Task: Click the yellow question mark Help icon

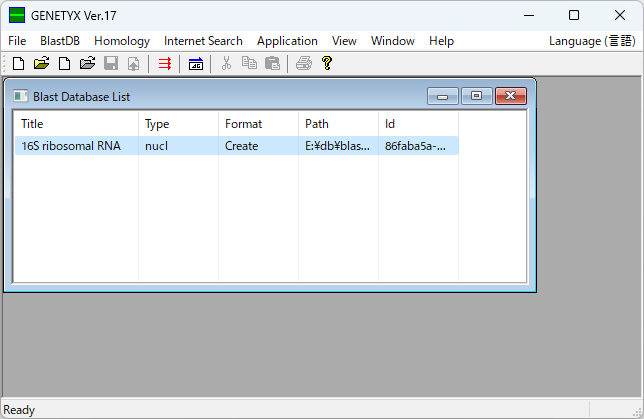Action: tap(326, 63)
